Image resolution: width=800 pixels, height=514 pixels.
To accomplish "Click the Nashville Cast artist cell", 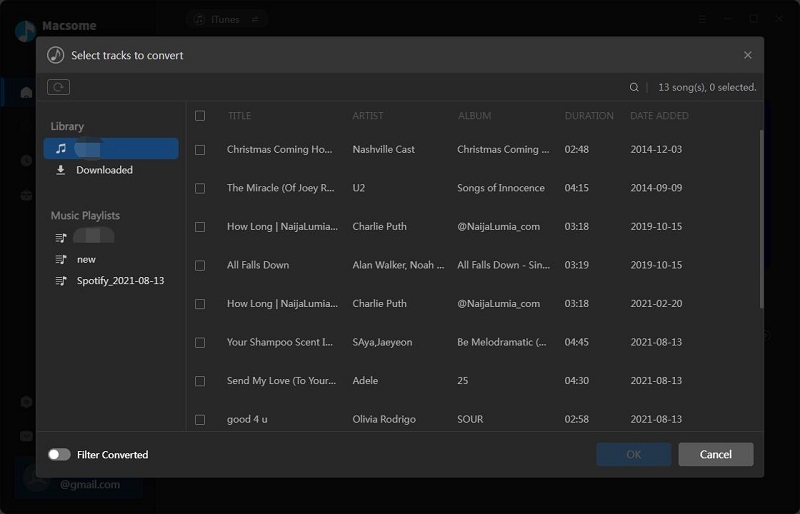I will pyautogui.click(x=383, y=150).
